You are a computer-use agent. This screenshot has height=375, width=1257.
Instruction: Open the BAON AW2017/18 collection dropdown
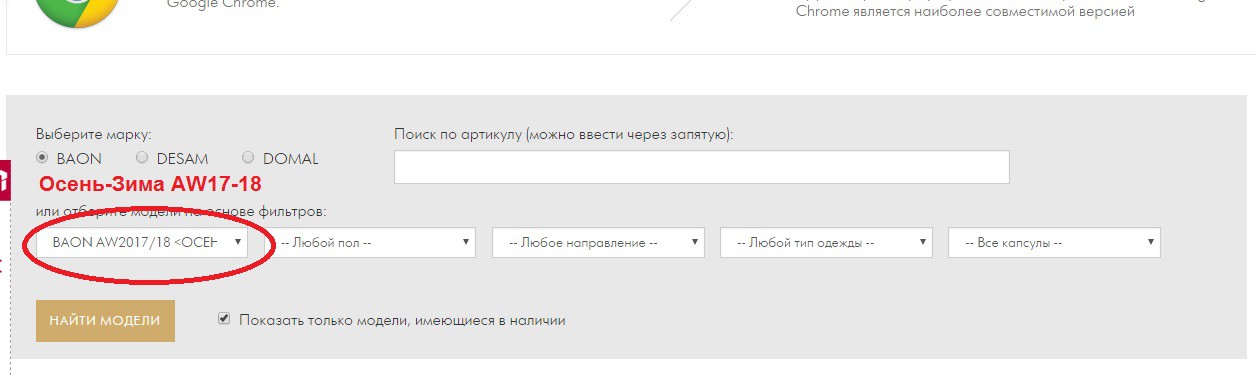142,242
